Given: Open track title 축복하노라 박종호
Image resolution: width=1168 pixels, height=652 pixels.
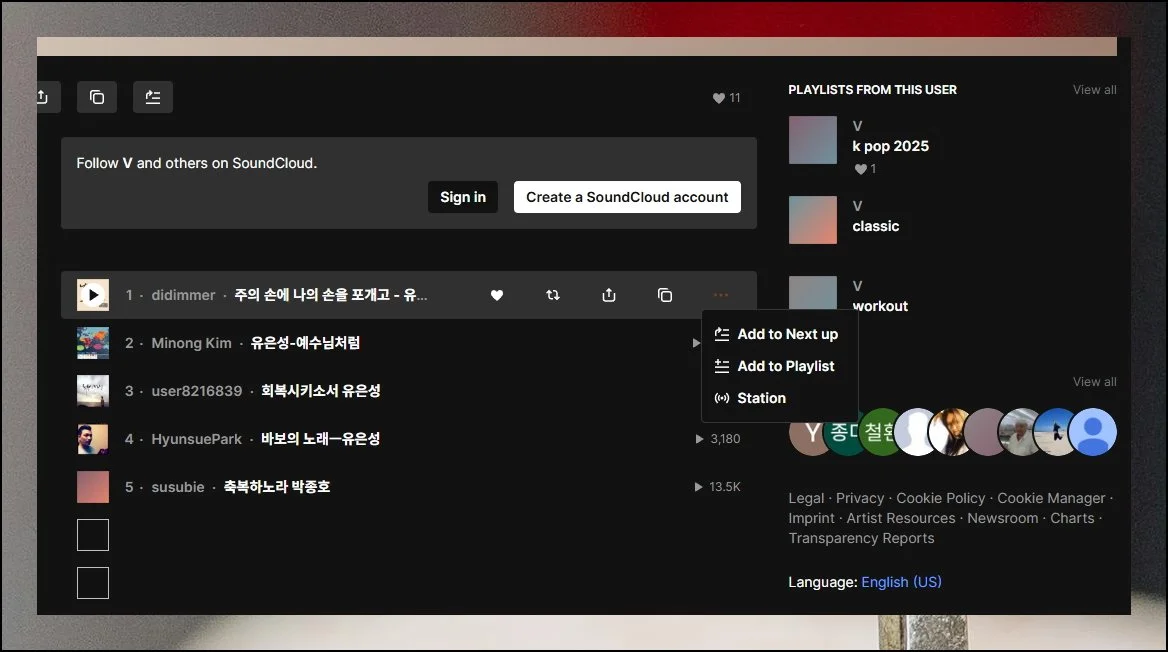Looking at the screenshot, I should coord(276,487).
